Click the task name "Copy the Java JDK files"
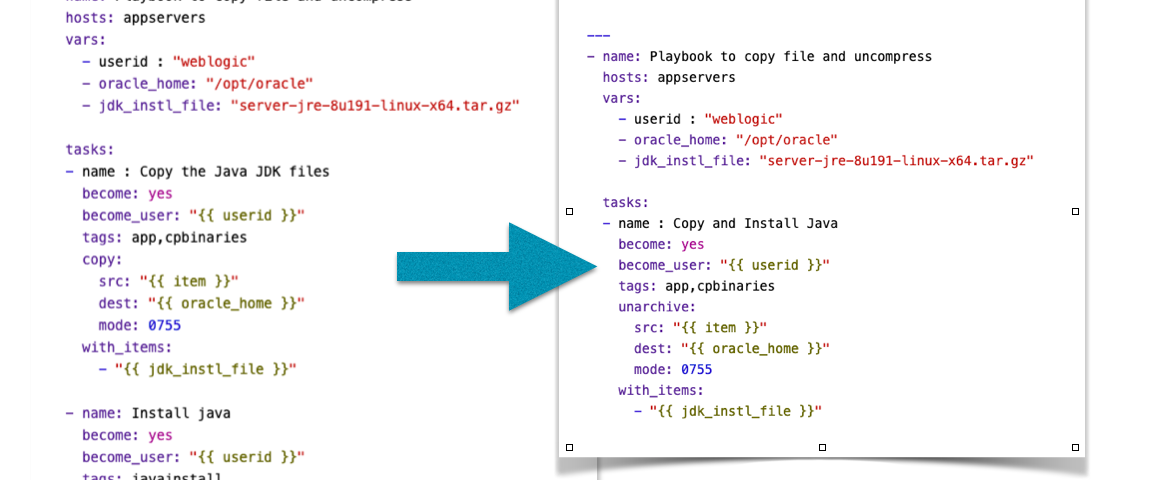The height and width of the screenshot is (480, 1160). (235, 172)
